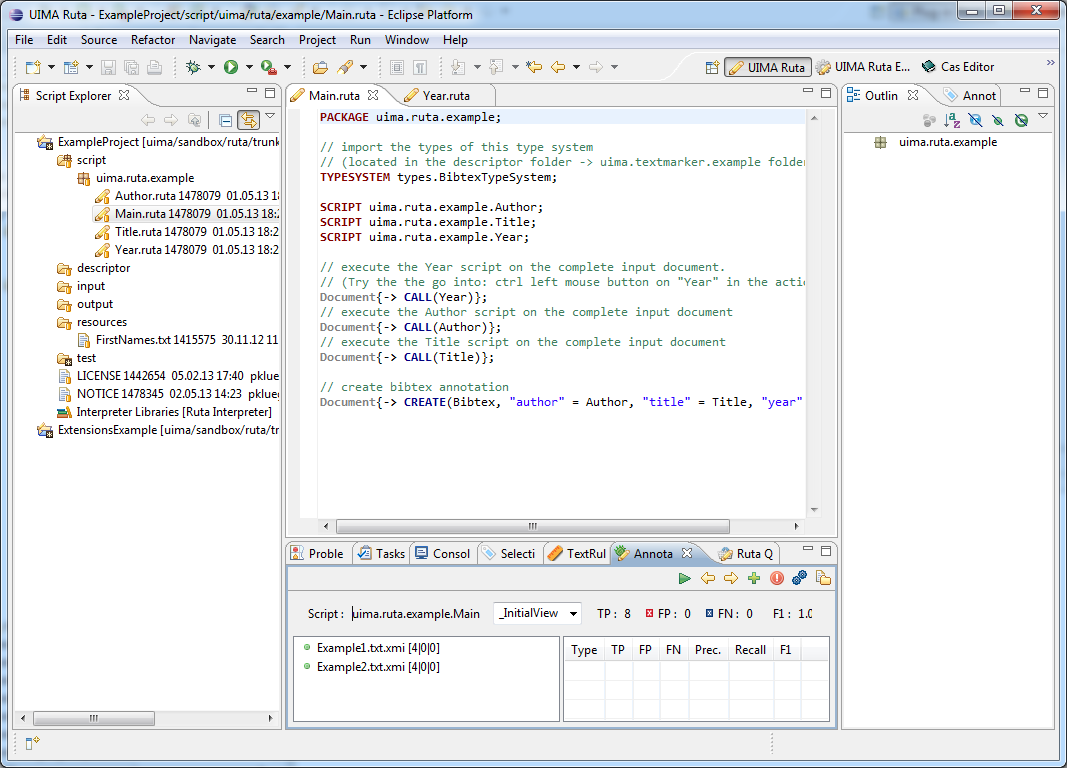Switch to the Year.ruta editor tab
The image size is (1067, 768).
[x=445, y=95]
